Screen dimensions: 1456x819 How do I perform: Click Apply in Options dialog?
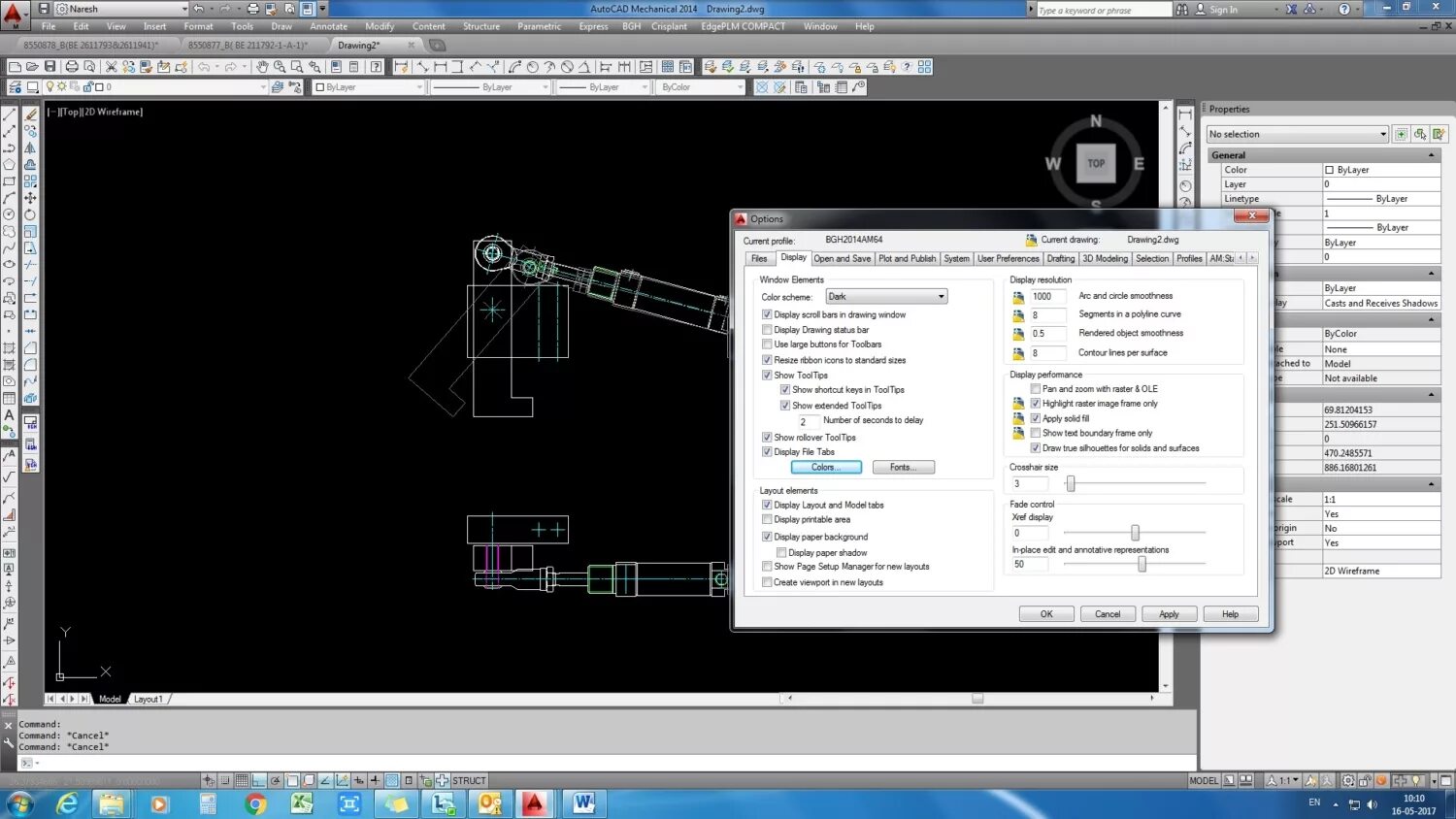click(x=1169, y=614)
